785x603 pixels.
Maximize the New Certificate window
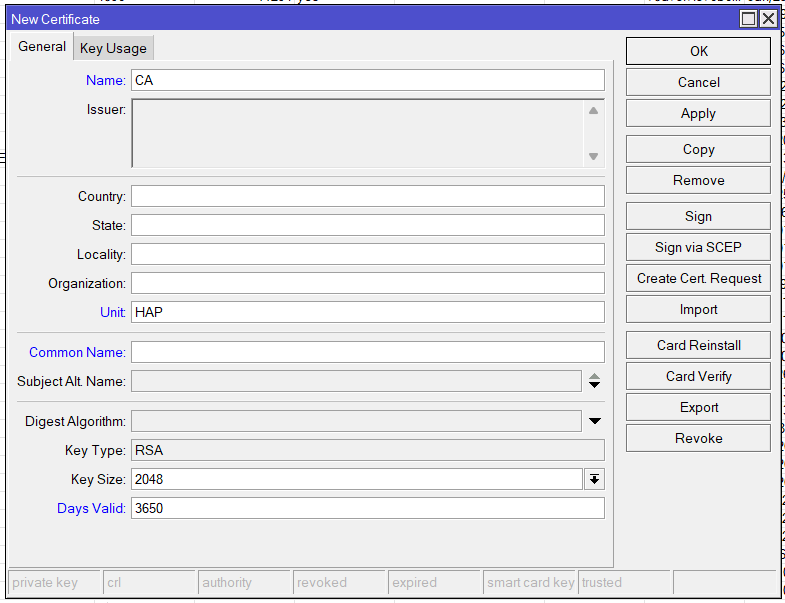click(x=748, y=19)
